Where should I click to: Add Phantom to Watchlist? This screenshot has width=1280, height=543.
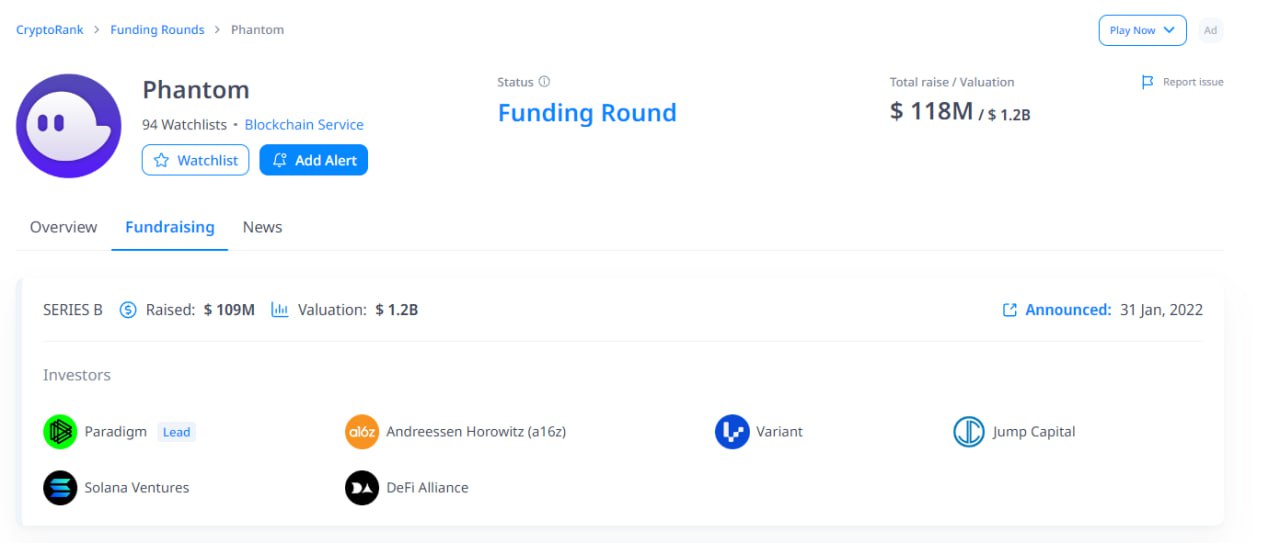coord(195,160)
